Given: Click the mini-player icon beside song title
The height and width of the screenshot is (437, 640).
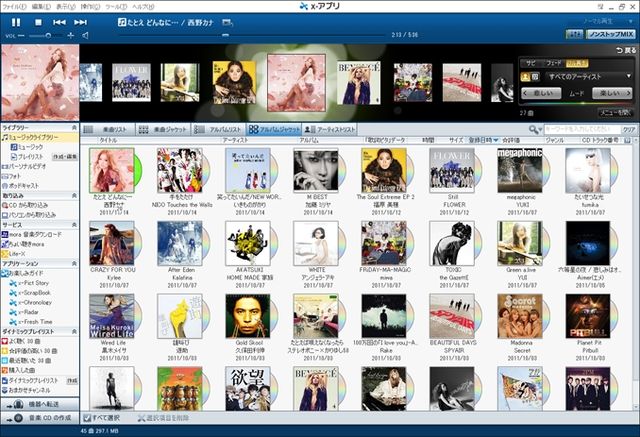Looking at the screenshot, I should coord(227,22).
